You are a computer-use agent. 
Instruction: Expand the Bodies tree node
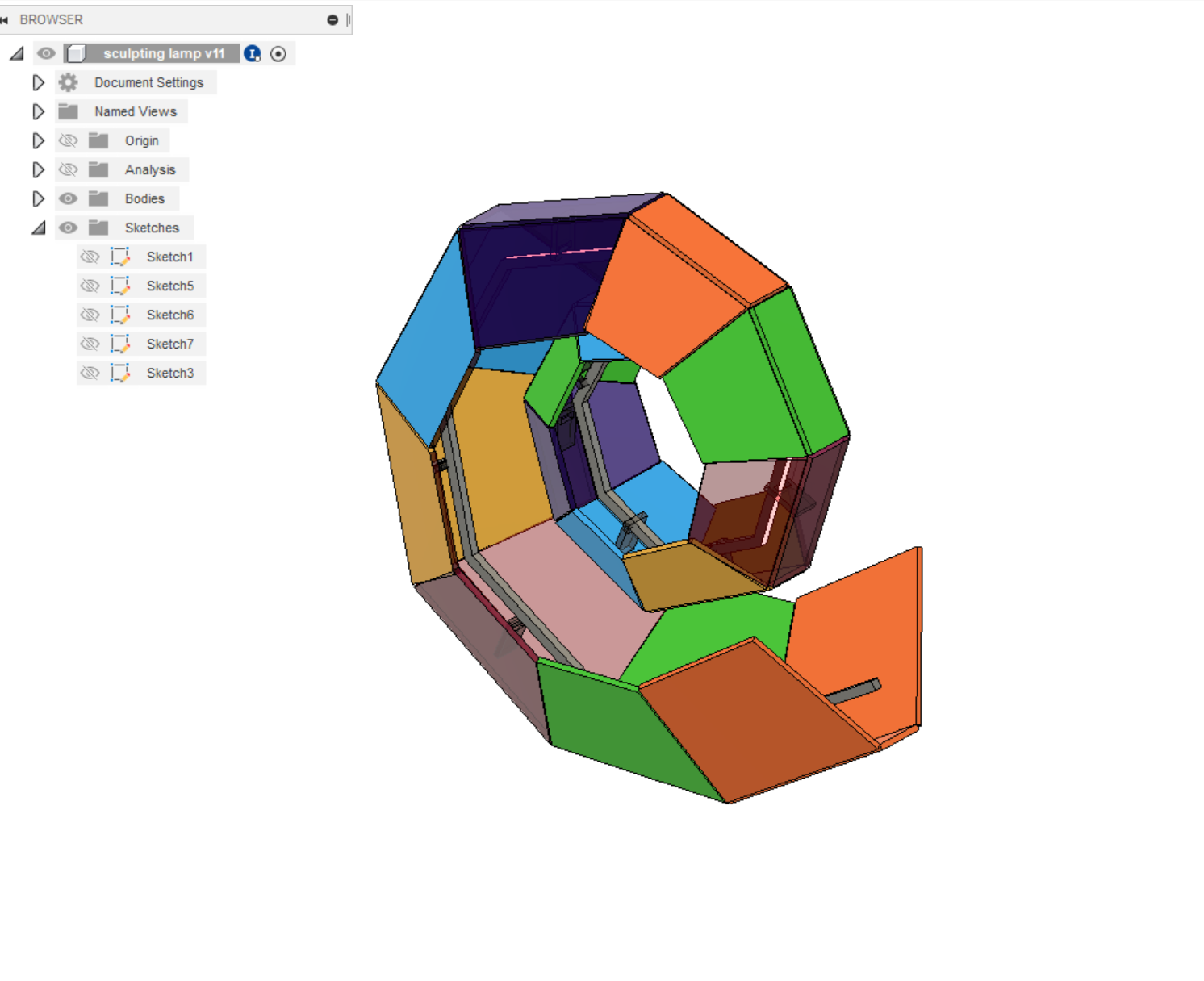pos(38,198)
